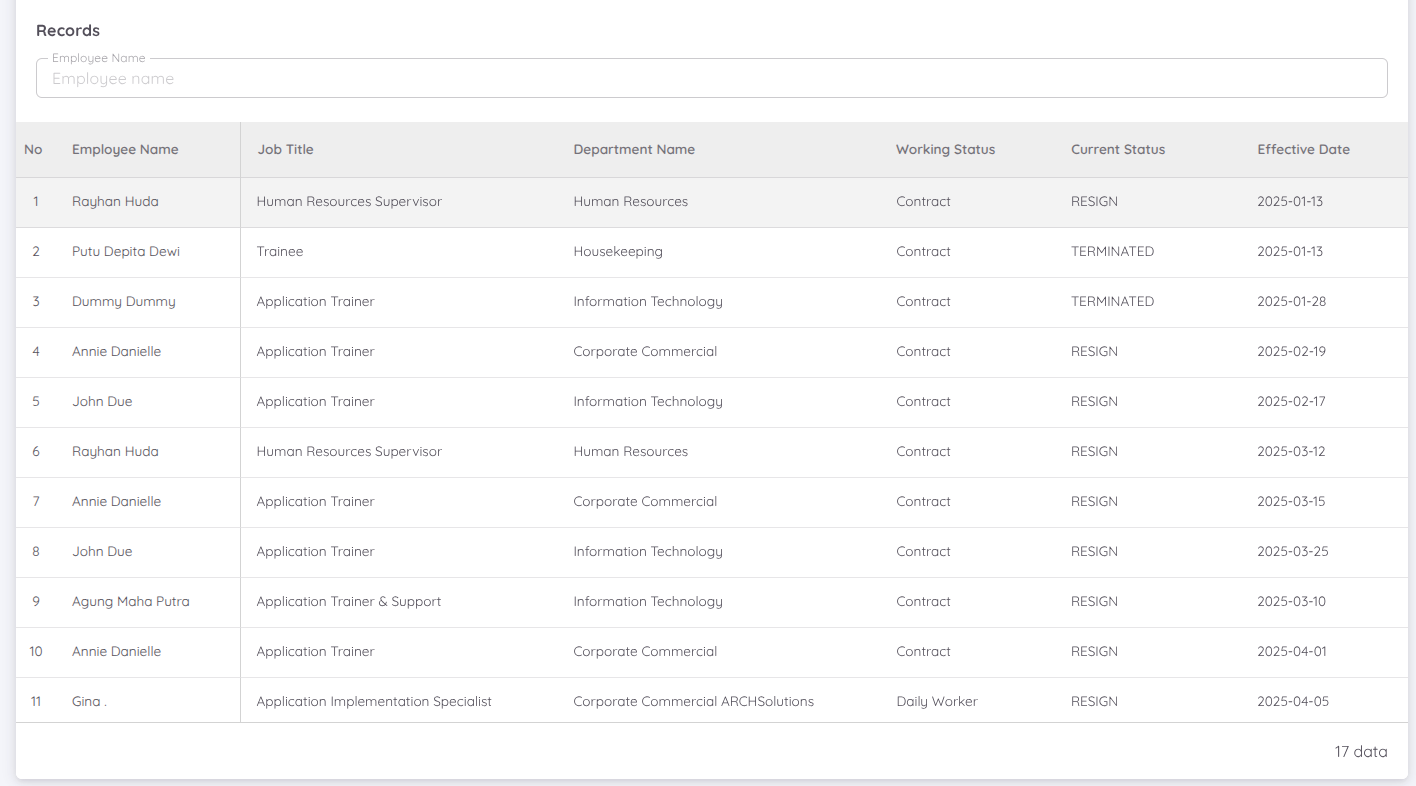Open Agung Maha Putra's record
The image size is (1416, 786).
[x=130, y=601]
